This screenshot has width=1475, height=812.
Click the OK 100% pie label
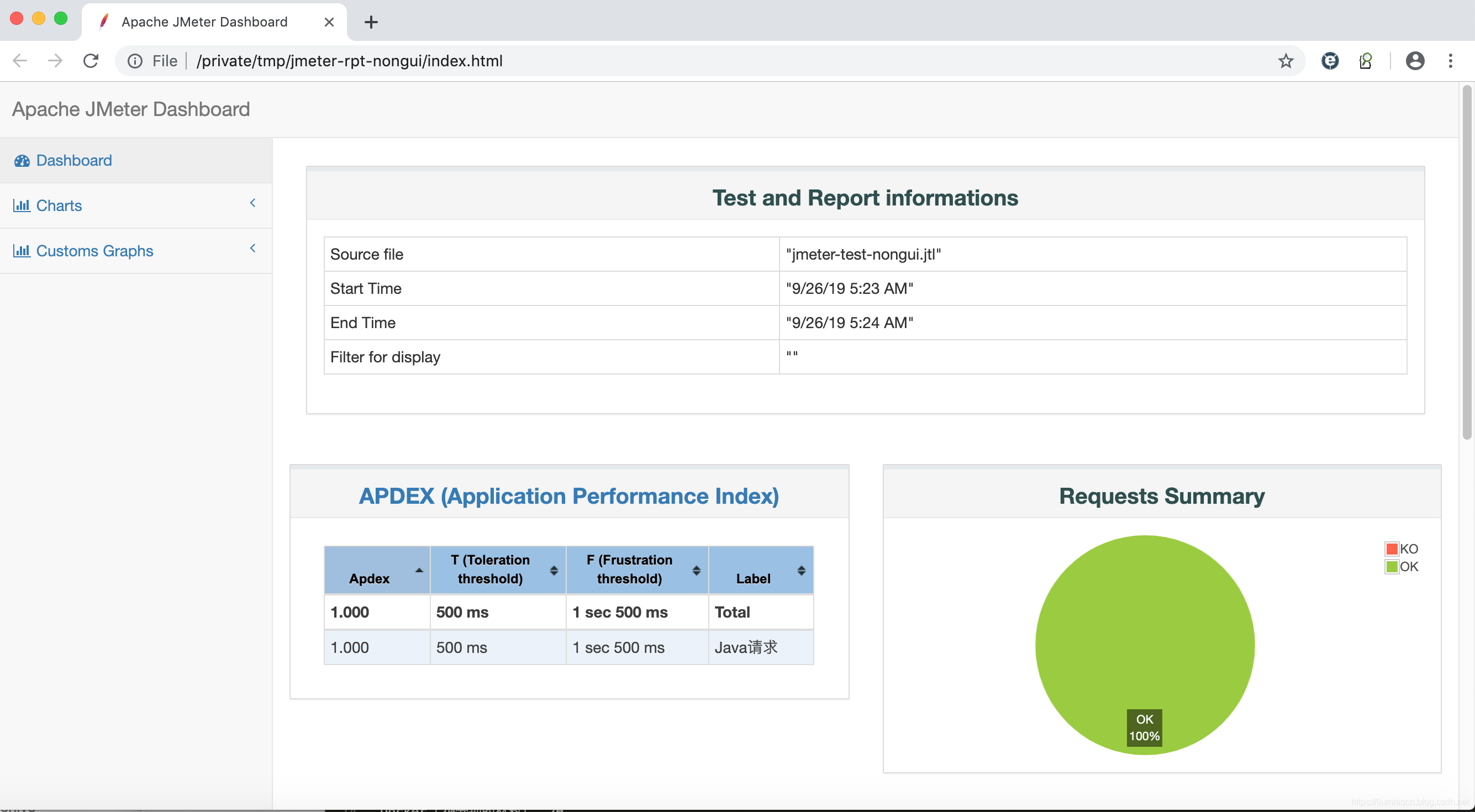pyautogui.click(x=1144, y=728)
